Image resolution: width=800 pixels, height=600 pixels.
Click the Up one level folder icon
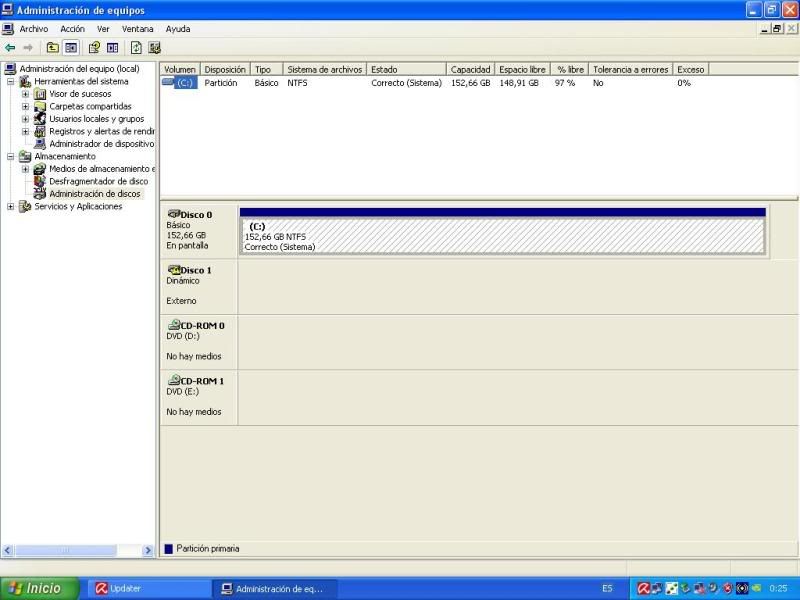pos(52,47)
